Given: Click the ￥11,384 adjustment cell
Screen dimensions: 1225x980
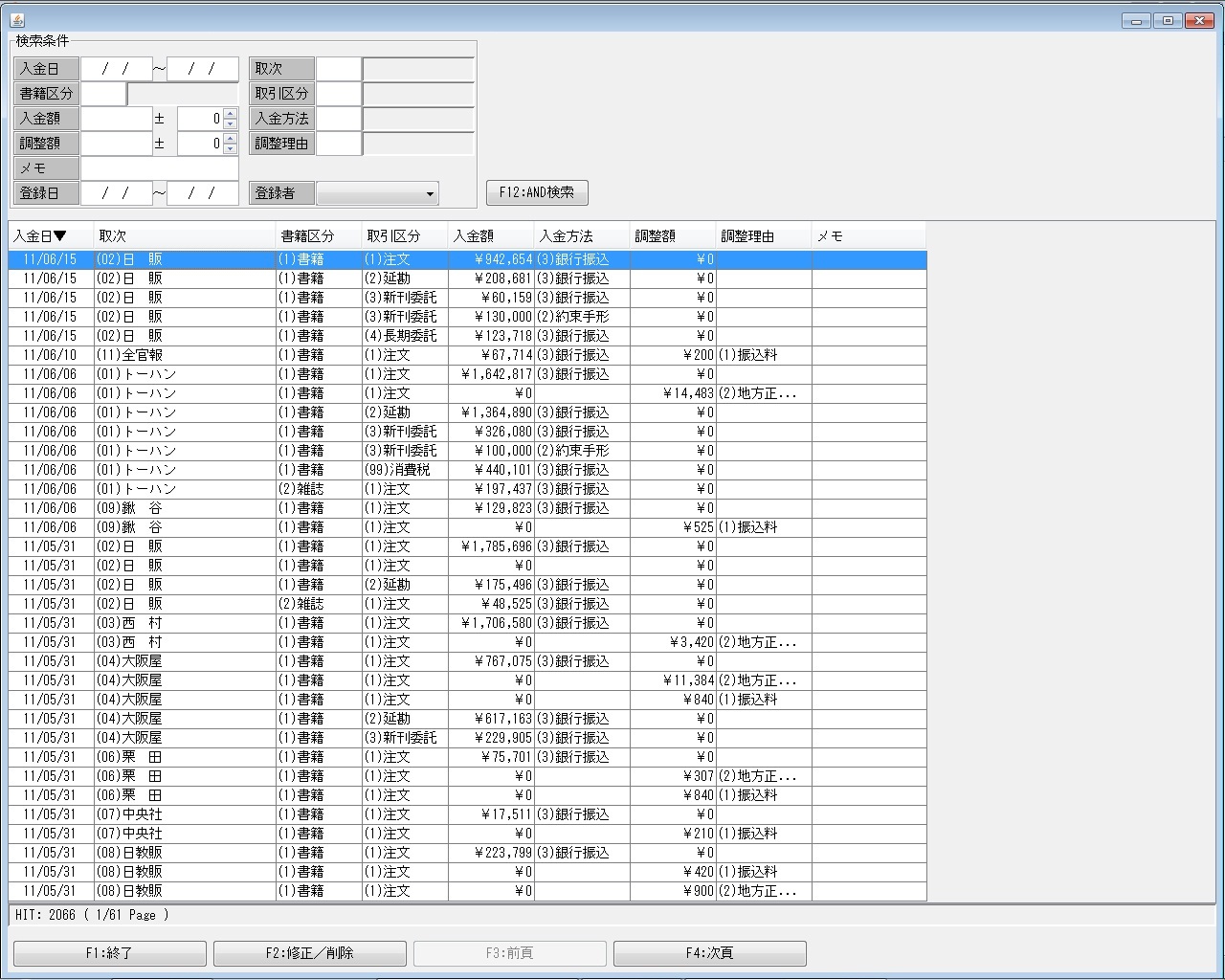Looking at the screenshot, I should click(x=673, y=680).
